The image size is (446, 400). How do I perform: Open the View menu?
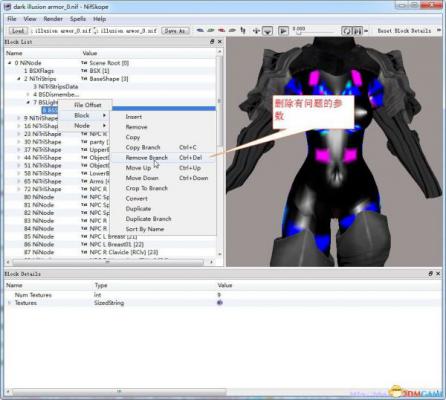tap(30, 19)
